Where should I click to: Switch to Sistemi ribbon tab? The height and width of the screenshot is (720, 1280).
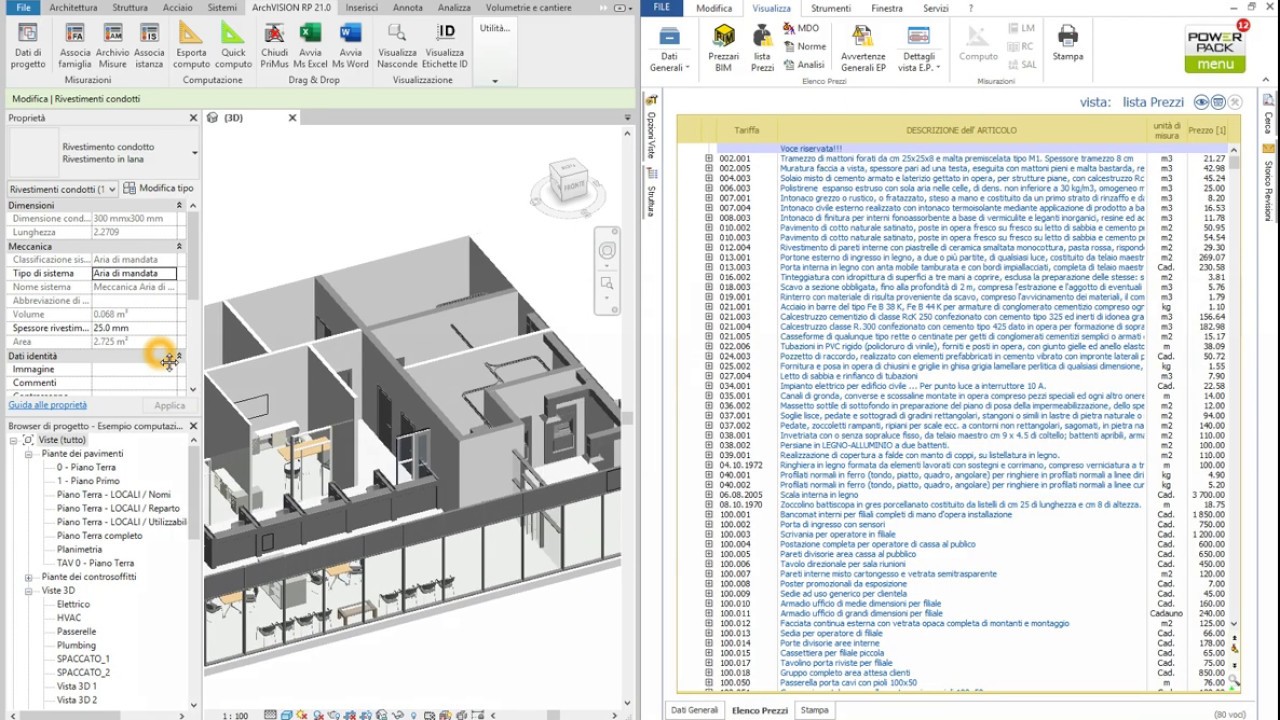(x=222, y=7)
